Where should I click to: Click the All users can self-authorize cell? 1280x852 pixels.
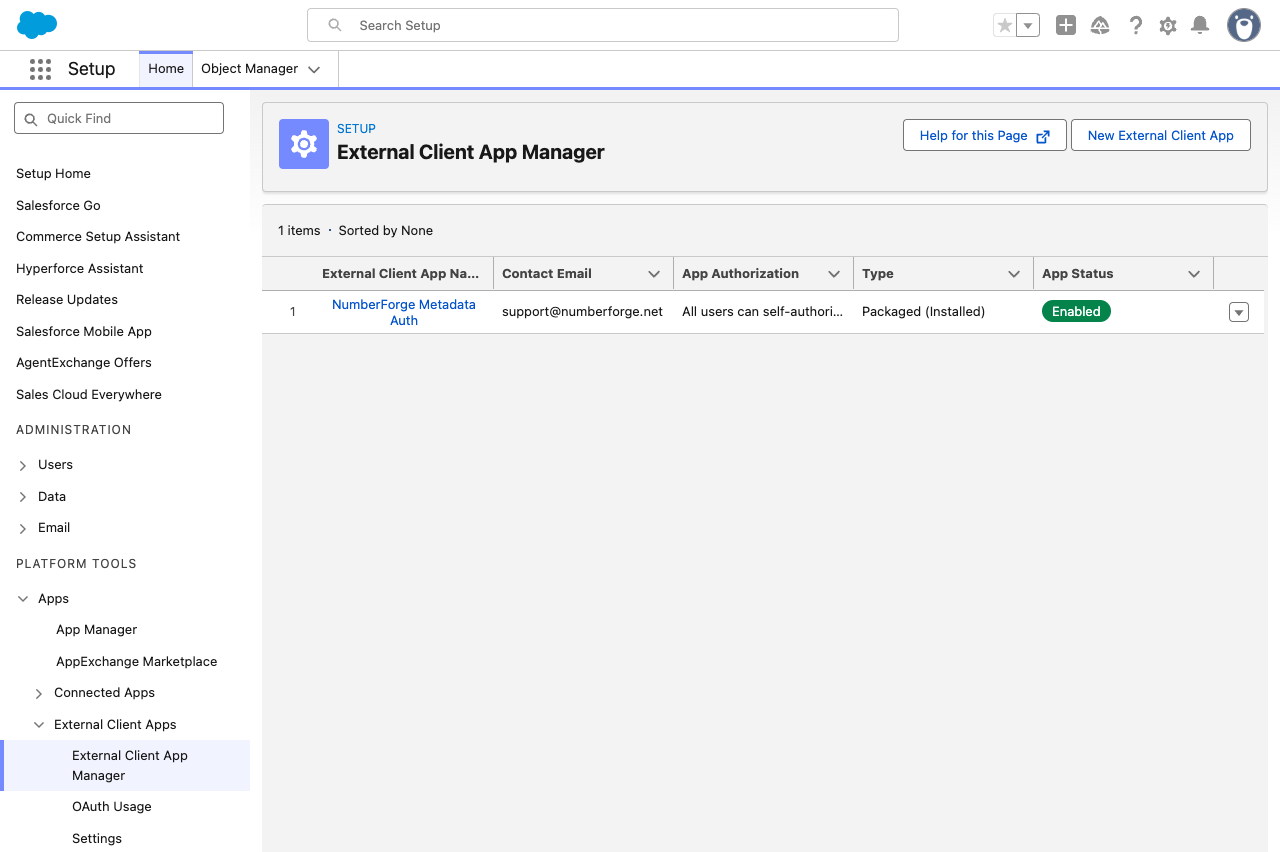point(762,311)
